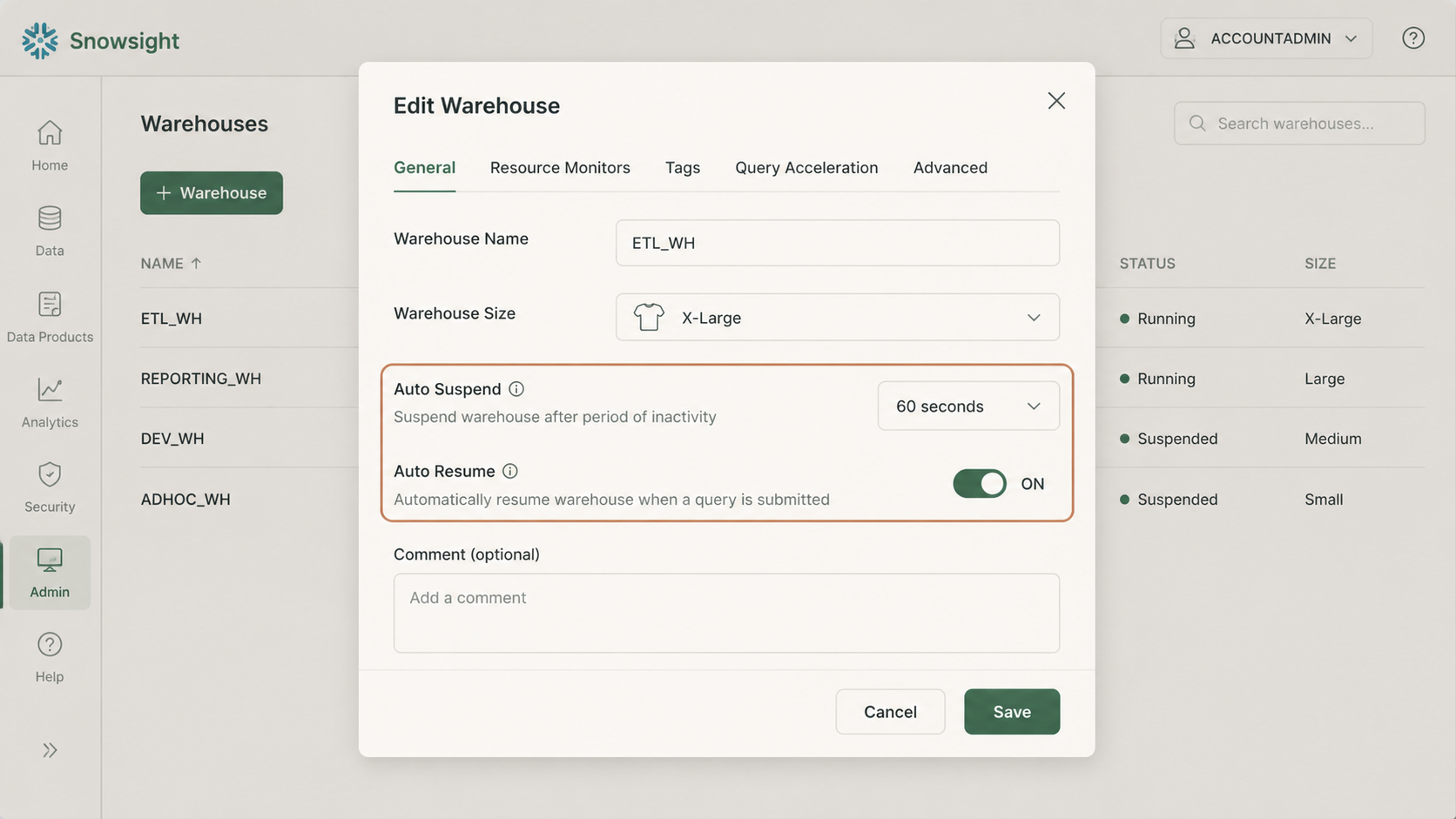
Task: Open the ACCOUNTADMIN role dropdown
Action: click(1265, 38)
